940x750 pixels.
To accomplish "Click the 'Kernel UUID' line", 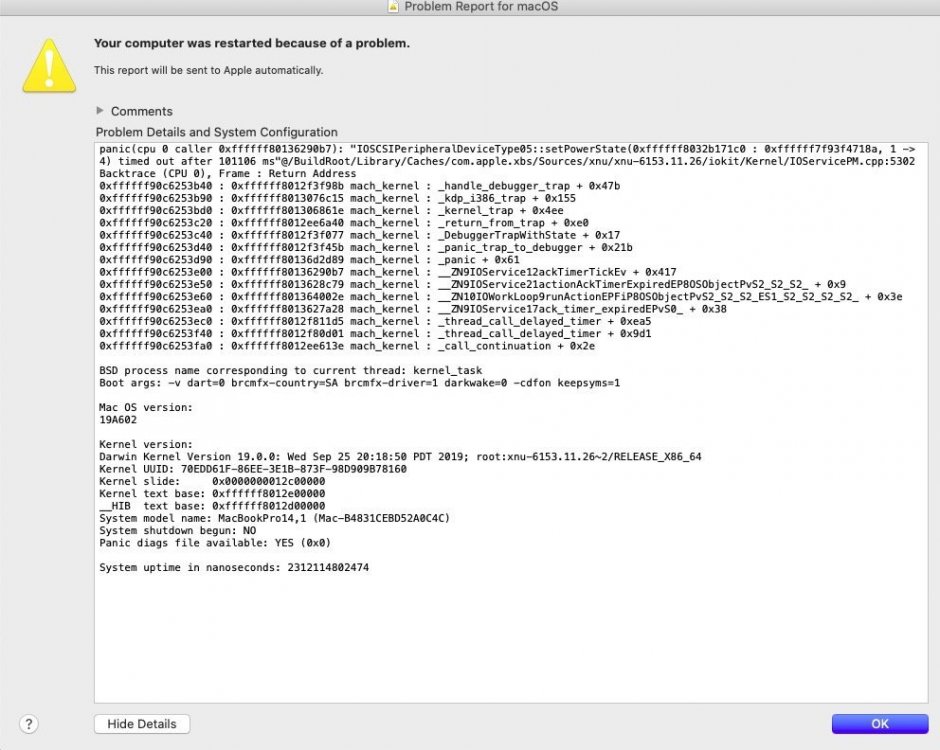I will pos(253,469).
